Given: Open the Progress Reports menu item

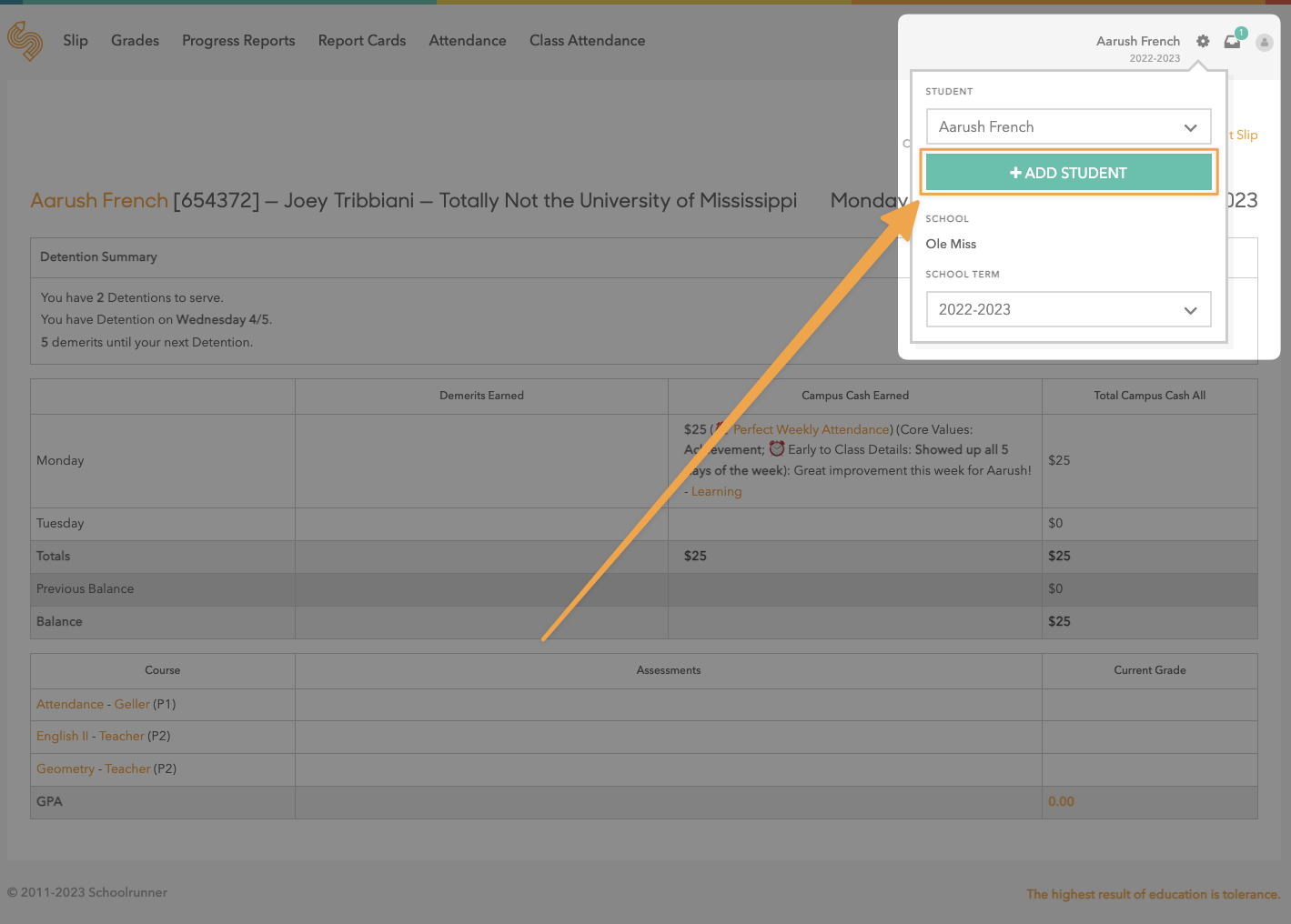Looking at the screenshot, I should (238, 41).
